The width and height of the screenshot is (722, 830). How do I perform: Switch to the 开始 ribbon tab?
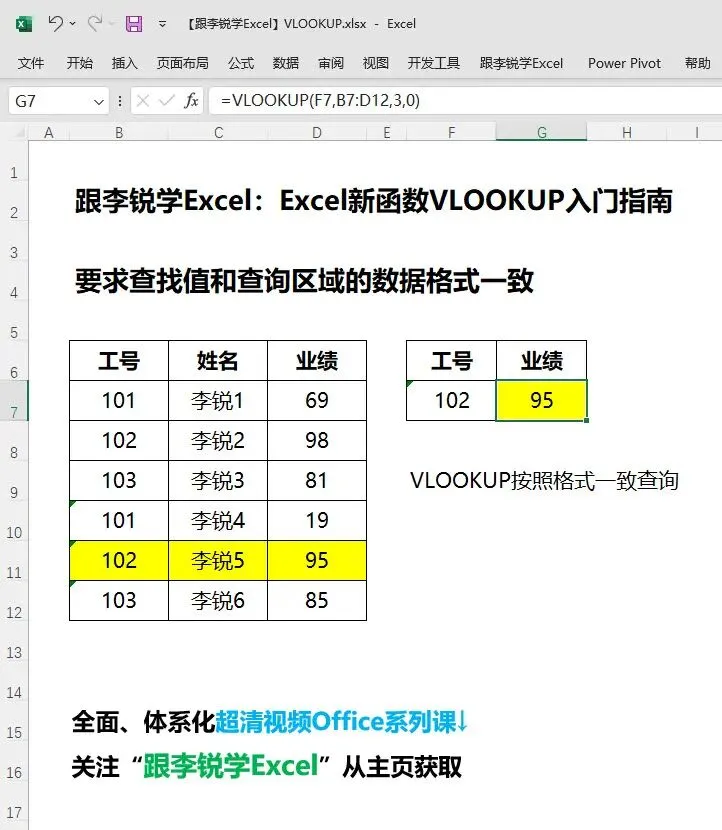click(x=79, y=64)
